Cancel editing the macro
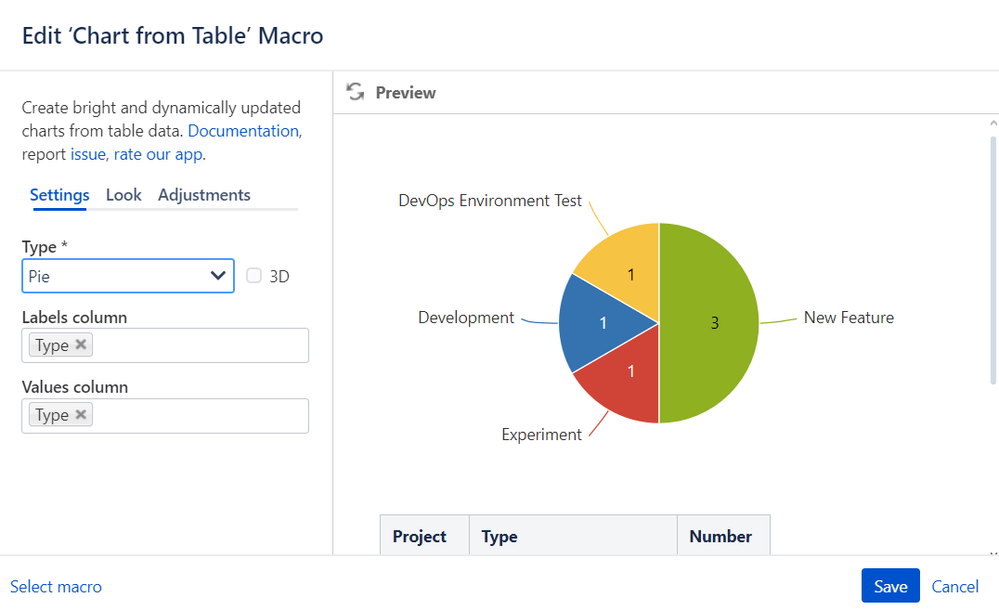The image size is (999, 611). point(955,587)
